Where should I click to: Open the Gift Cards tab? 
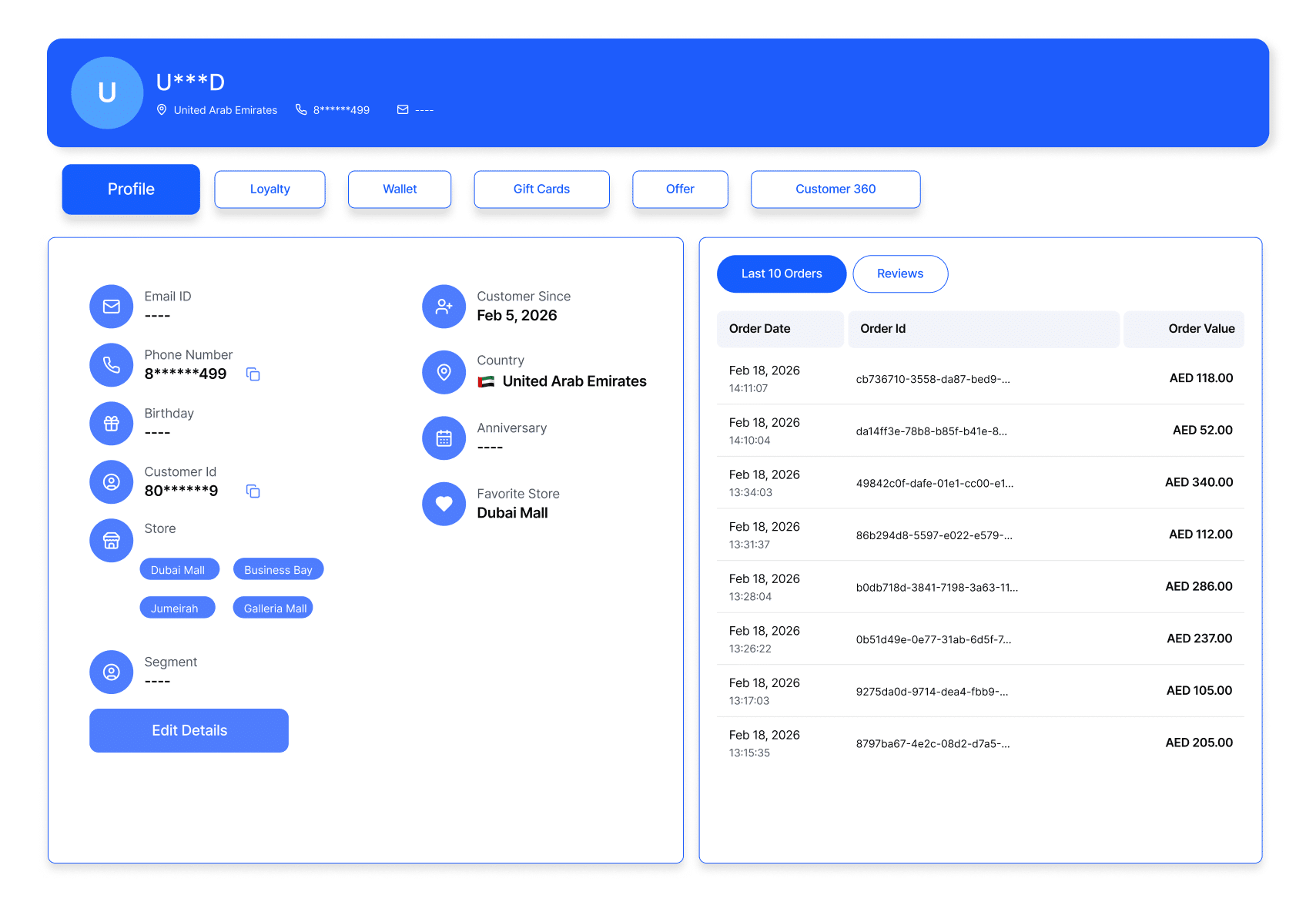click(541, 189)
